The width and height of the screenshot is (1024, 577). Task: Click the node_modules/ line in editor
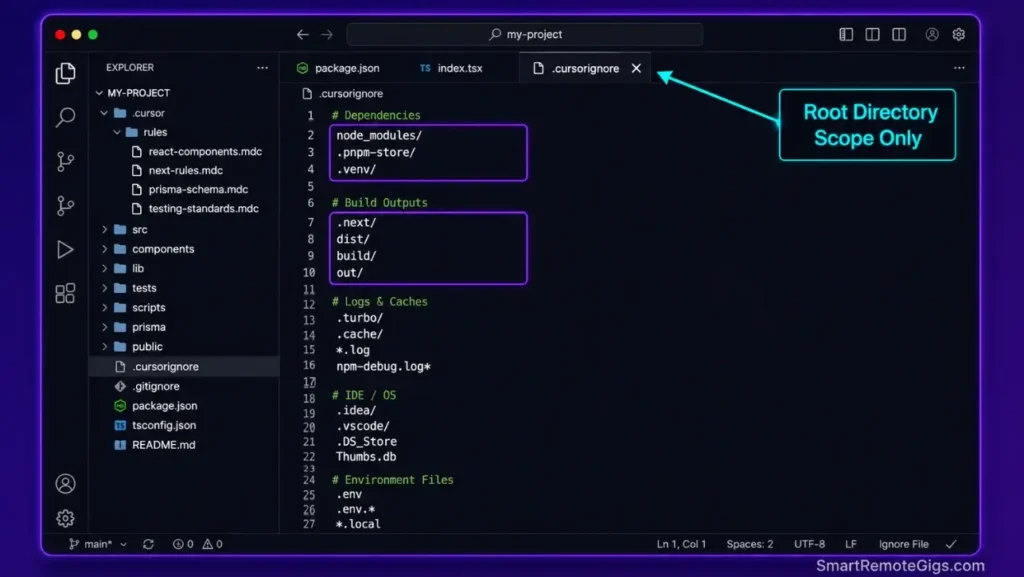click(379, 136)
